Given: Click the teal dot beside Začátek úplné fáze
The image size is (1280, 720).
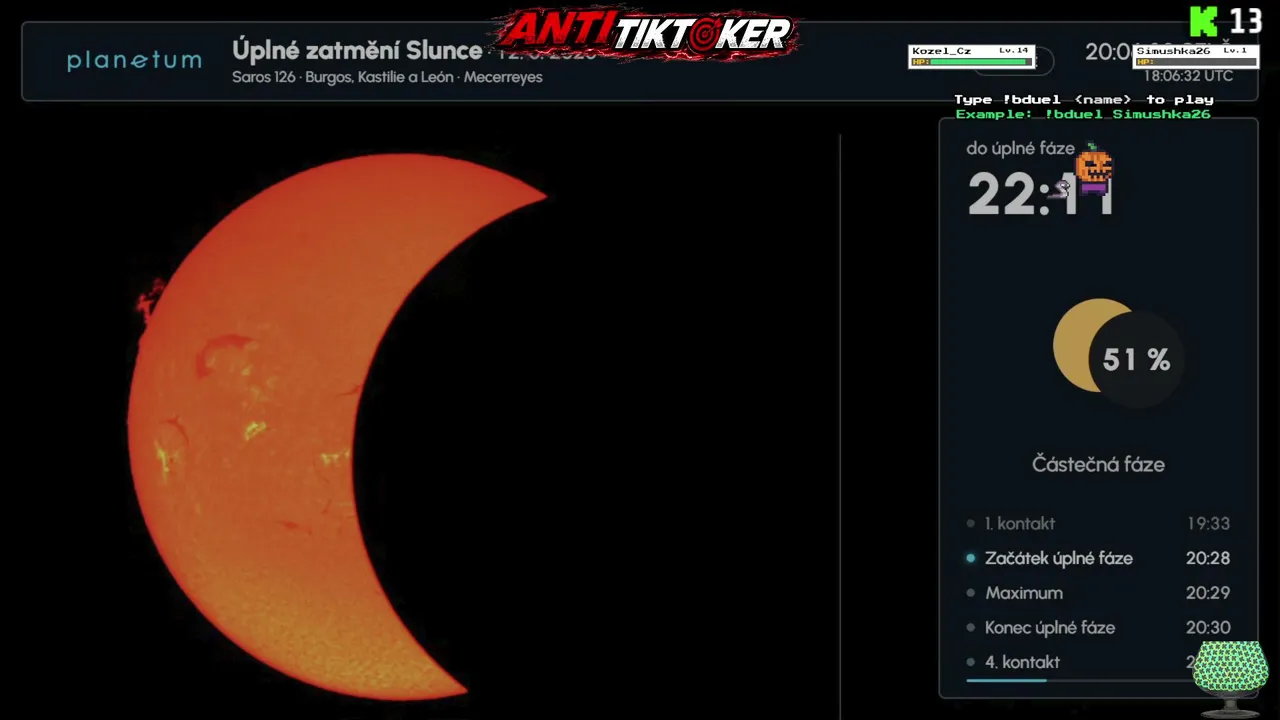Looking at the screenshot, I should pyautogui.click(x=970, y=558).
